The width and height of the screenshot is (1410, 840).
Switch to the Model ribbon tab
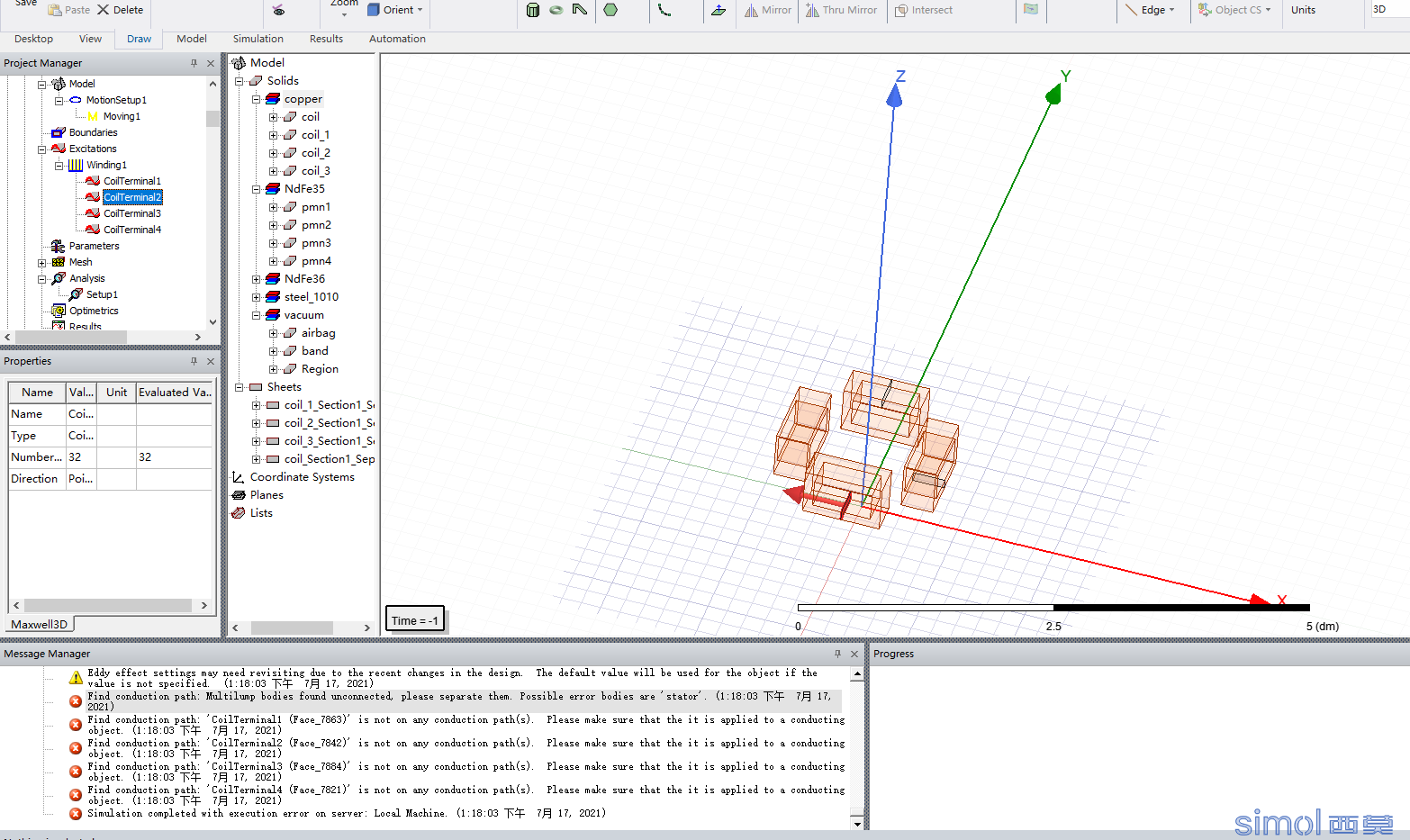191,39
